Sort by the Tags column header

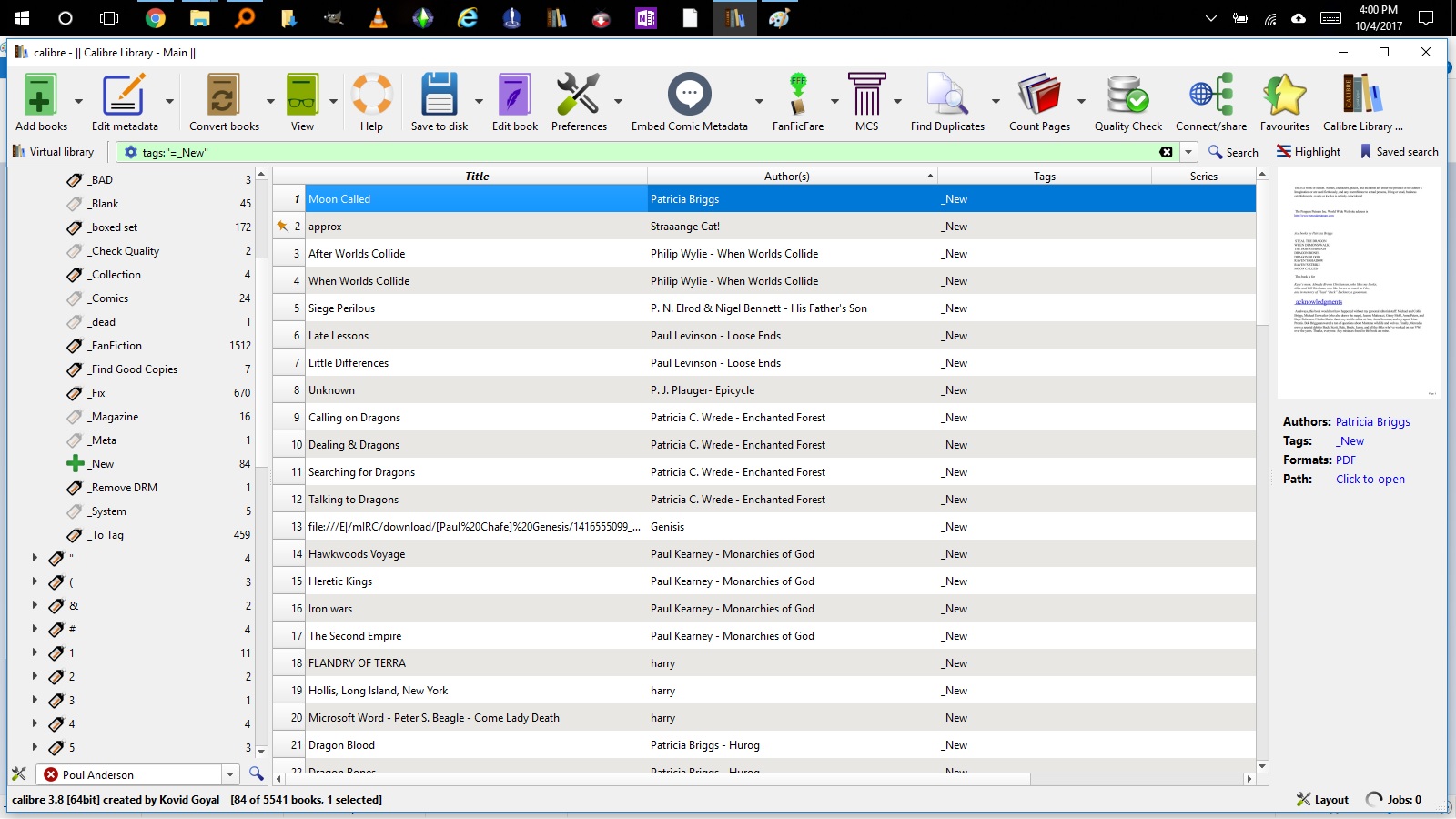tap(1045, 177)
